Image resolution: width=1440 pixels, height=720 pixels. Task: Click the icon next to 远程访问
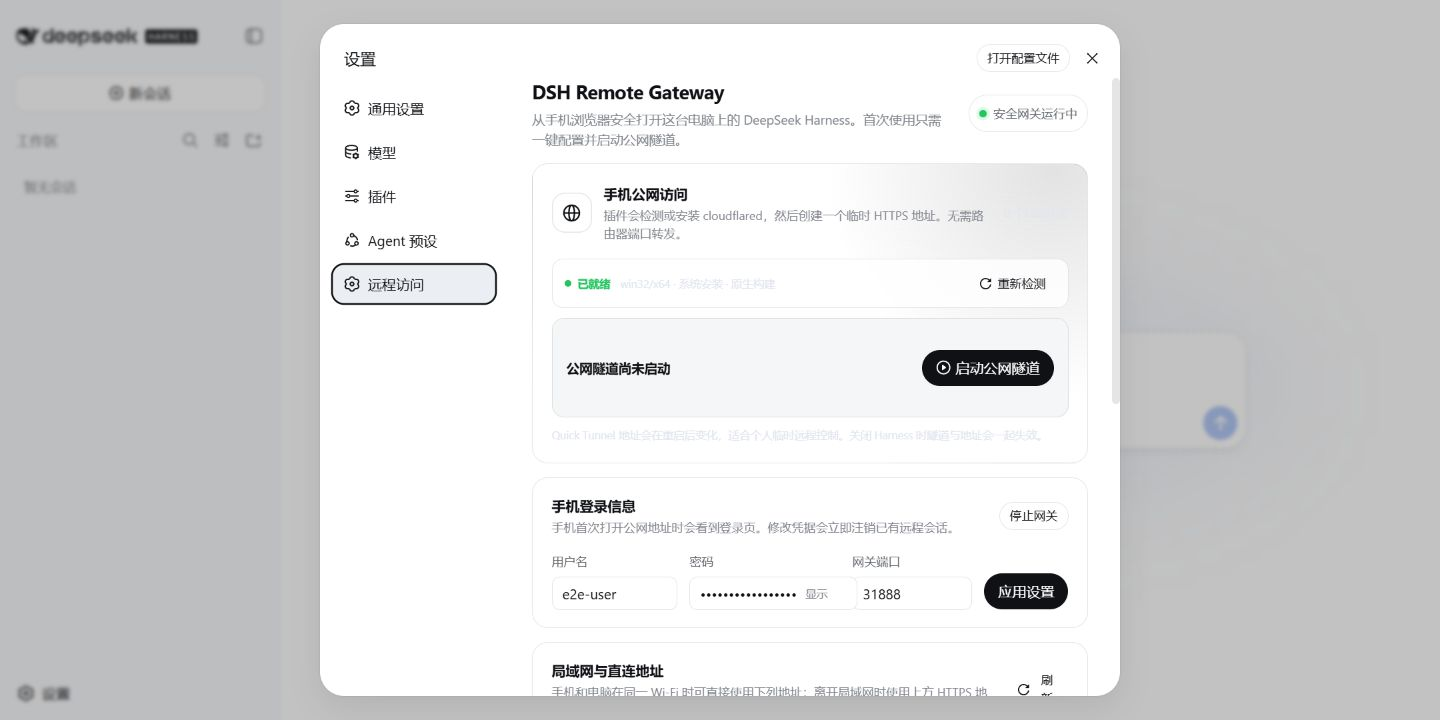click(x=352, y=284)
